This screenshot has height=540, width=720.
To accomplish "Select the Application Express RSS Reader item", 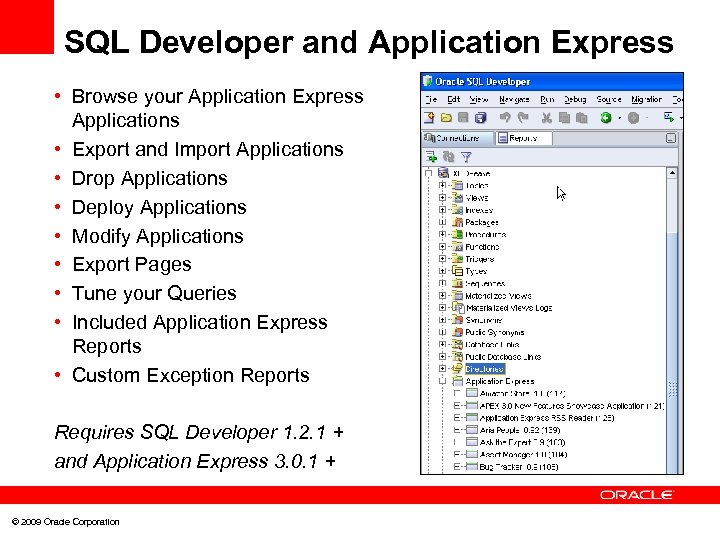I will [x=547, y=418].
